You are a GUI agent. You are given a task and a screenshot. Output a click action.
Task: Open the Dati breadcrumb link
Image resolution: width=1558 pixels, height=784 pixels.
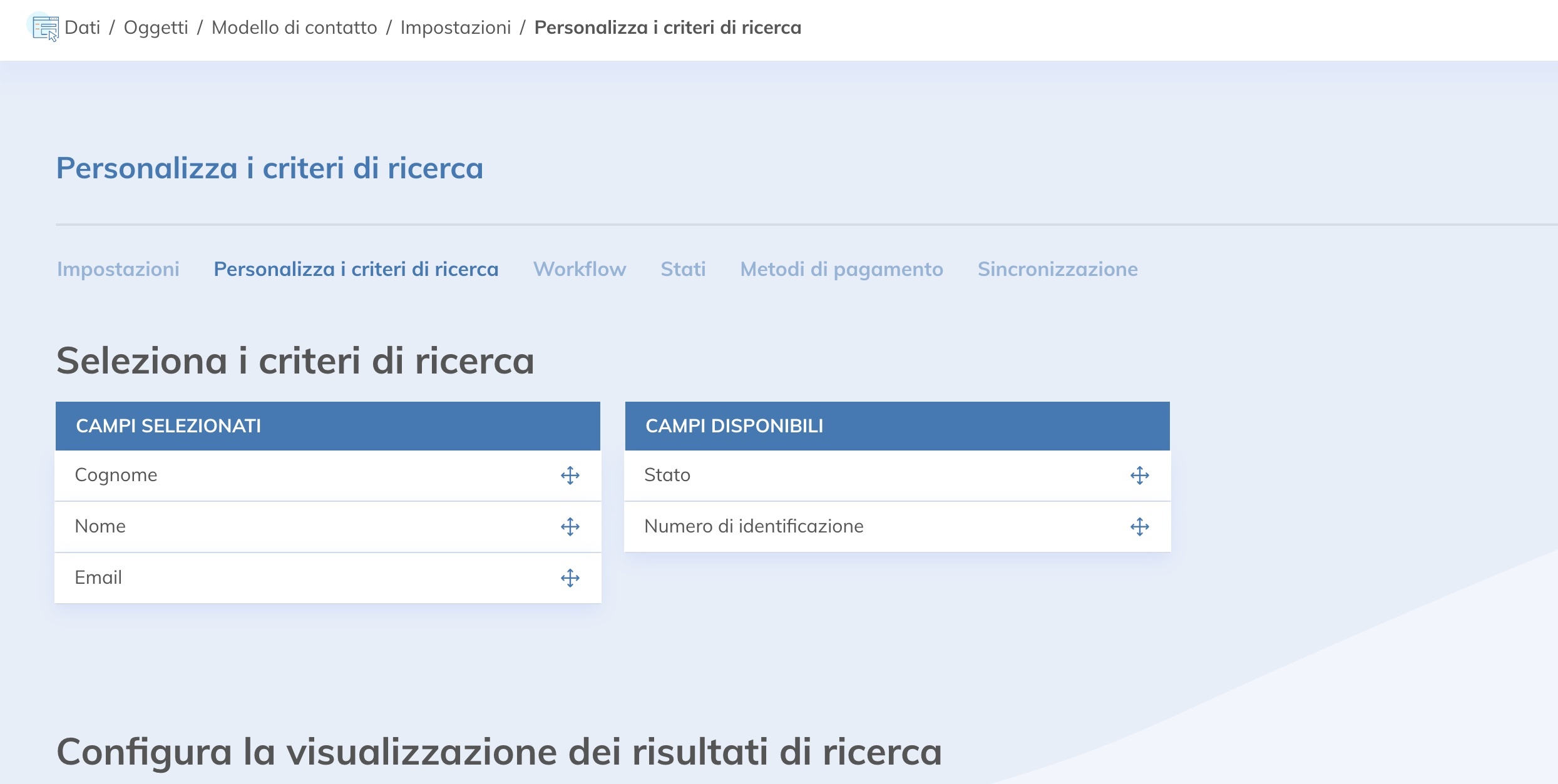point(83,28)
